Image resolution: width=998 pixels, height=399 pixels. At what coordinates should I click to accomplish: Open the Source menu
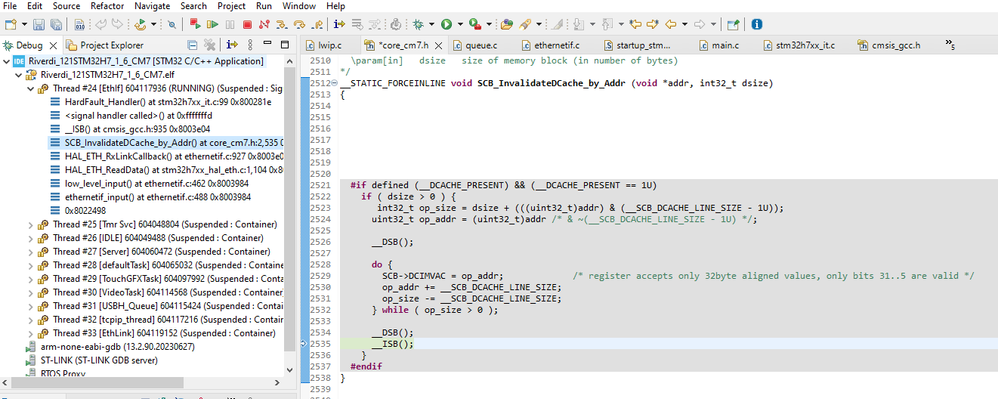pos(66,6)
